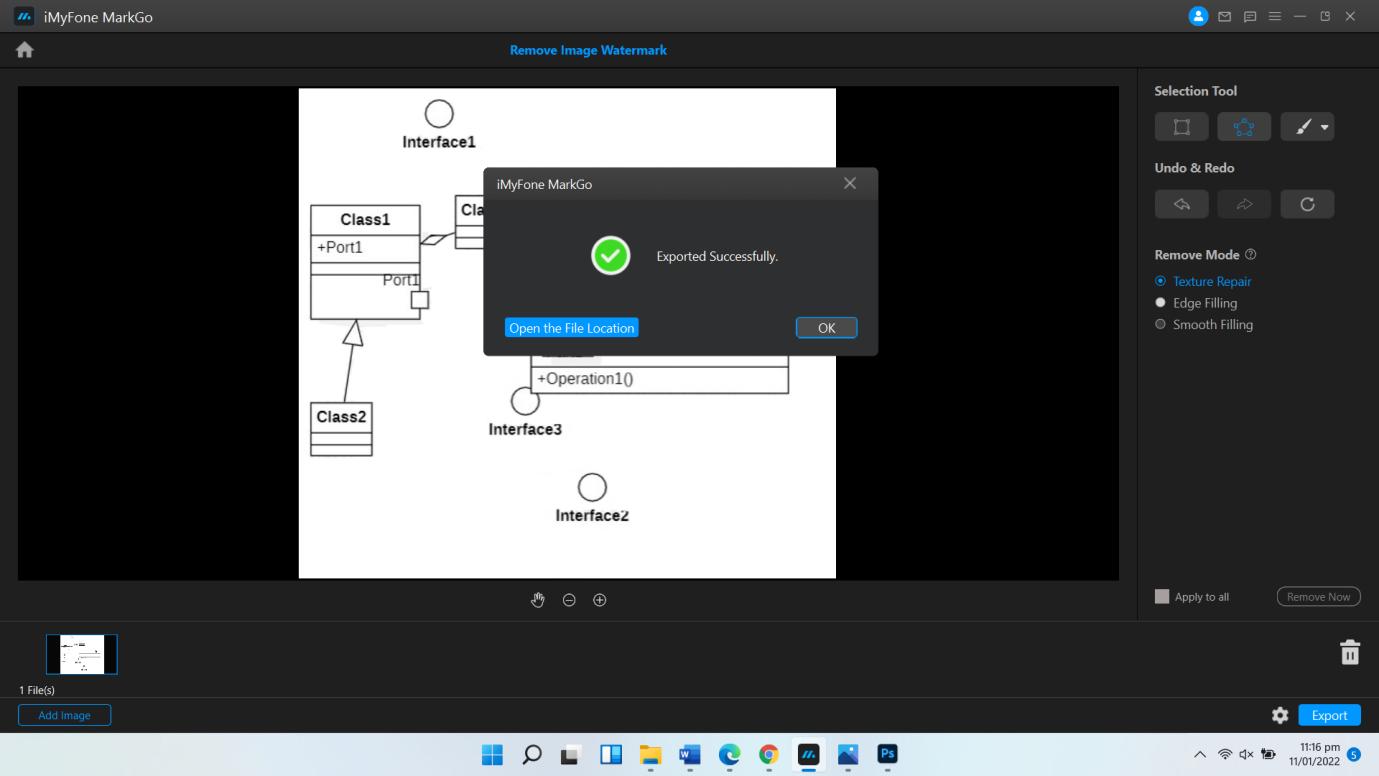Open the Wi-Fi network tray icon

(1225, 755)
